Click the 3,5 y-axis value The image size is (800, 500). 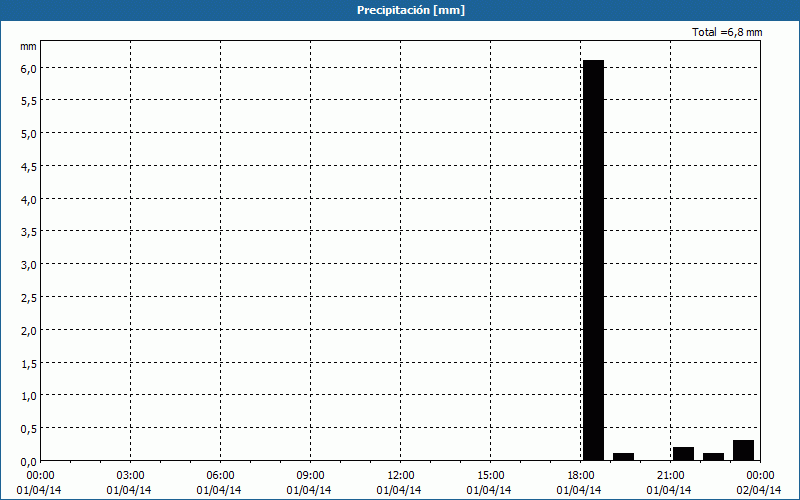[29, 233]
